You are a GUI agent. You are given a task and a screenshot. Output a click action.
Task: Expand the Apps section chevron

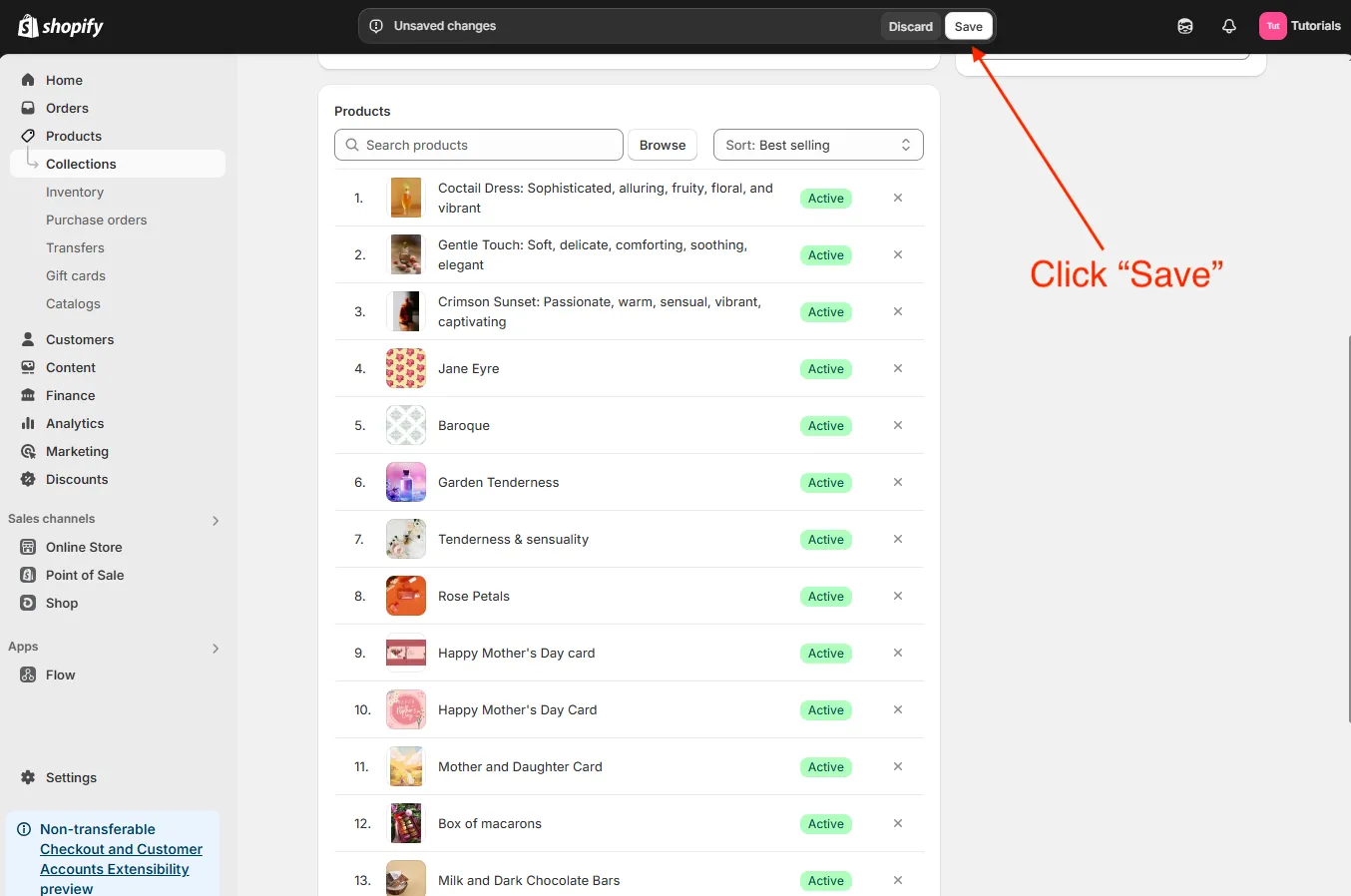click(x=216, y=648)
